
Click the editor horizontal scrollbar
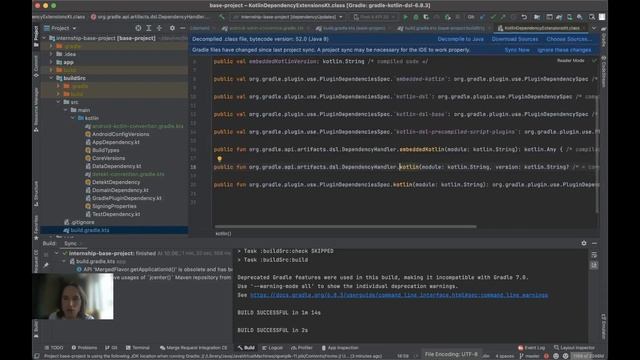pyautogui.click(x=345, y=227)
